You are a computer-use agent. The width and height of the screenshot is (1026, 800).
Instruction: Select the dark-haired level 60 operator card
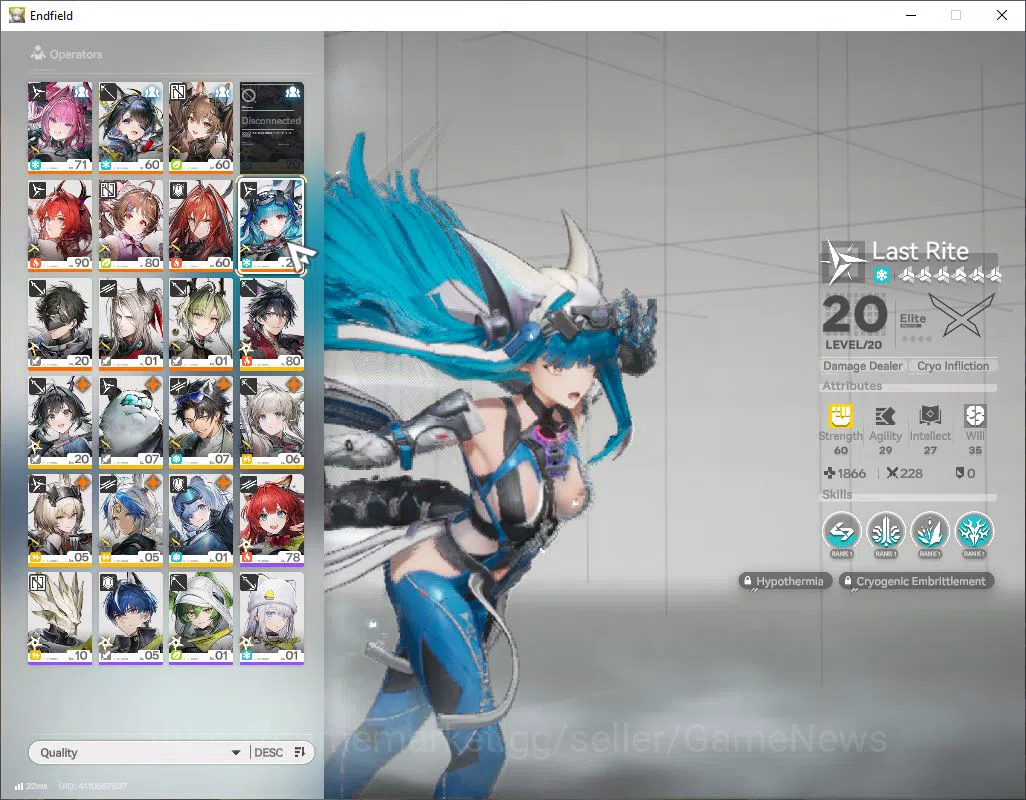point(131,127)
